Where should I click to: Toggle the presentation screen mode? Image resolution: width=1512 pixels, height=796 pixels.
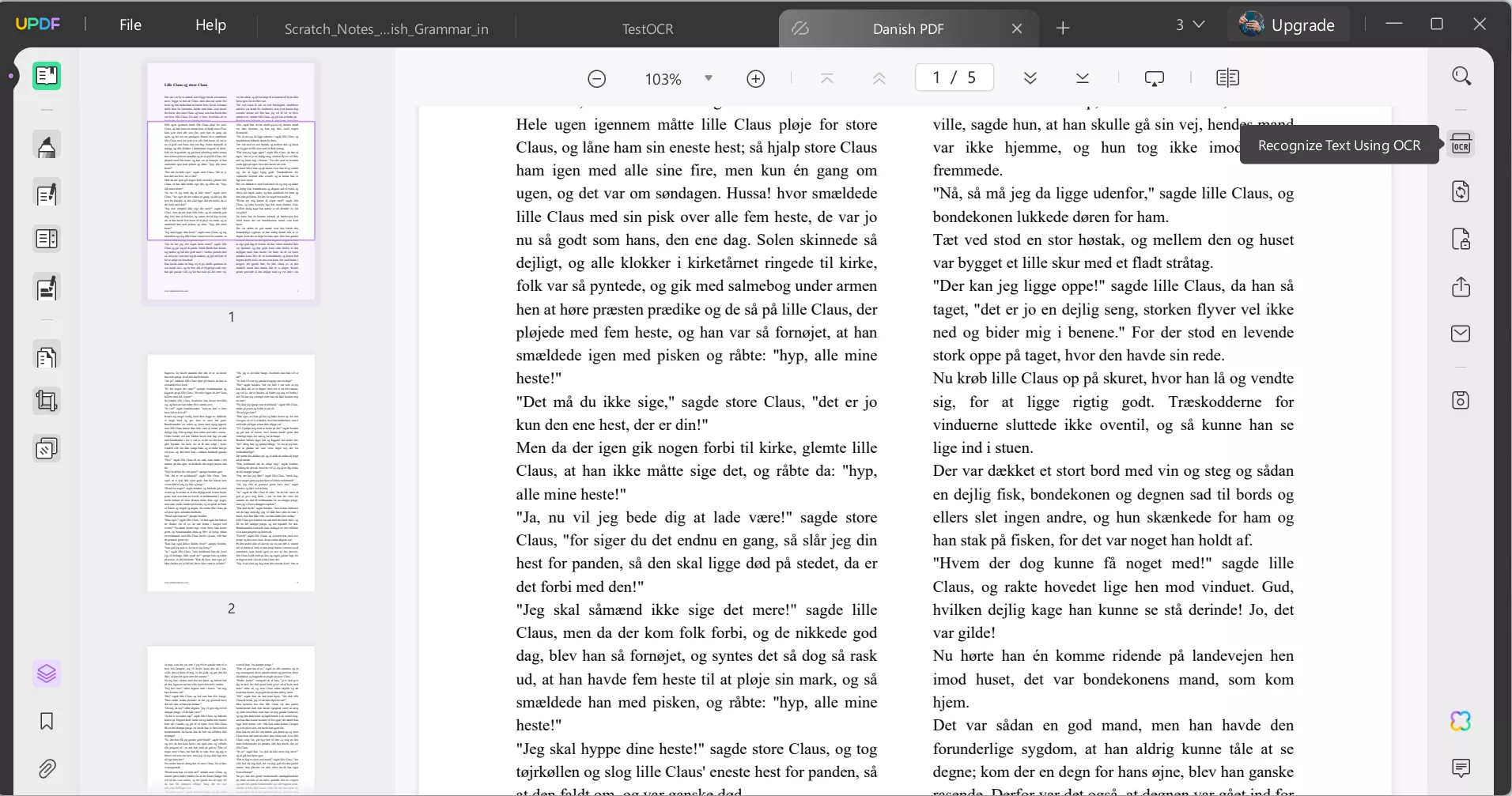(x=1155, y=77)
